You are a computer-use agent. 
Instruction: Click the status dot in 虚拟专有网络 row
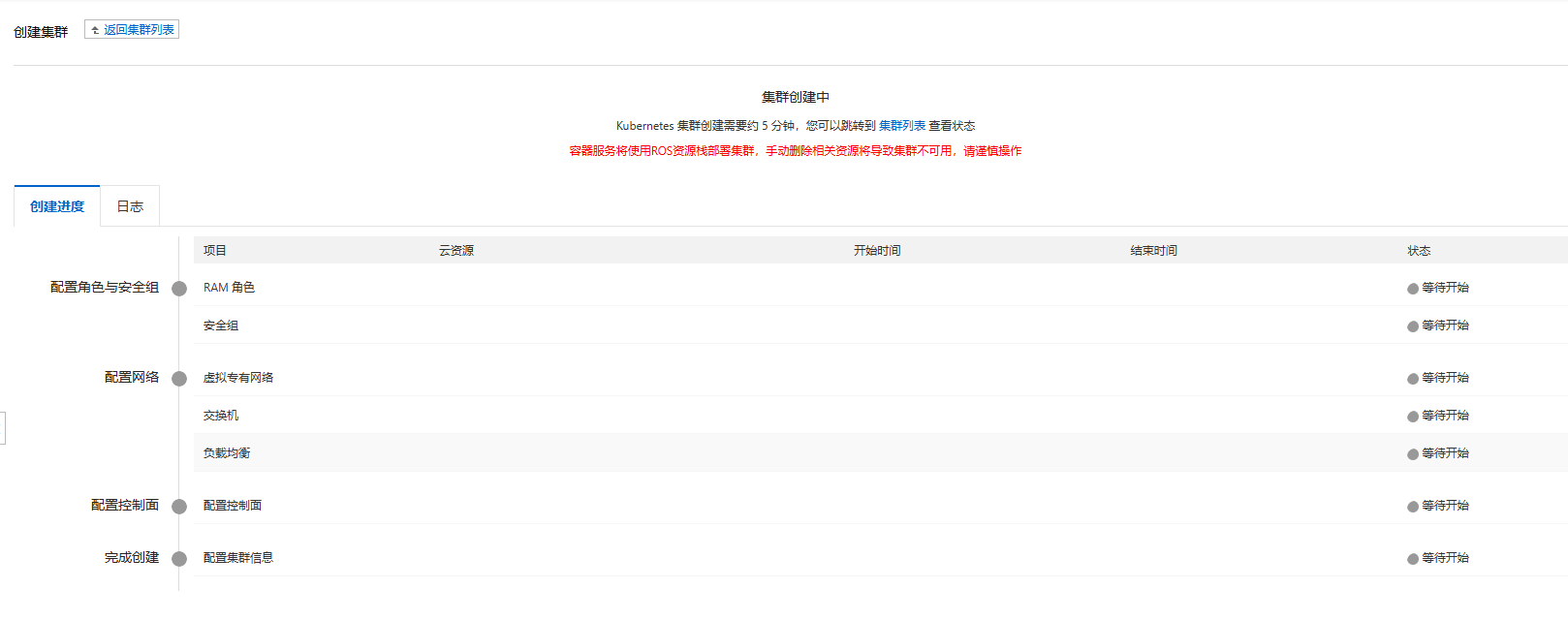pos(1413,379)
